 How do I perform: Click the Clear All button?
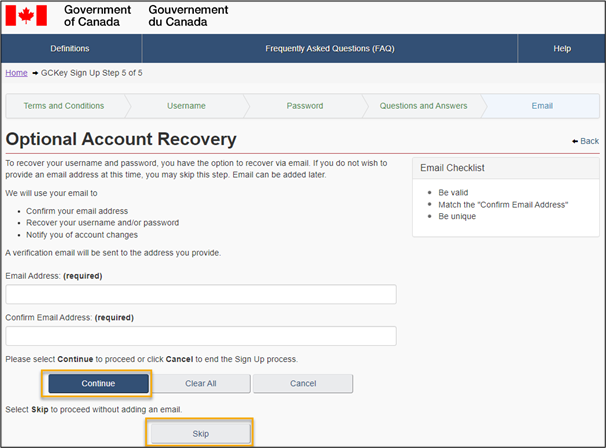pyautogui.click(x=201, y=383)
